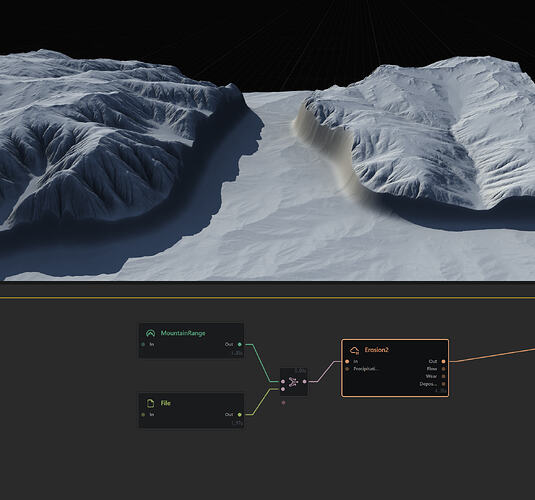The image size is (535, 500).
Task: Click the pink Combine to Erosion2 wire
Action: pyautogui.click(x=326, y=372)
